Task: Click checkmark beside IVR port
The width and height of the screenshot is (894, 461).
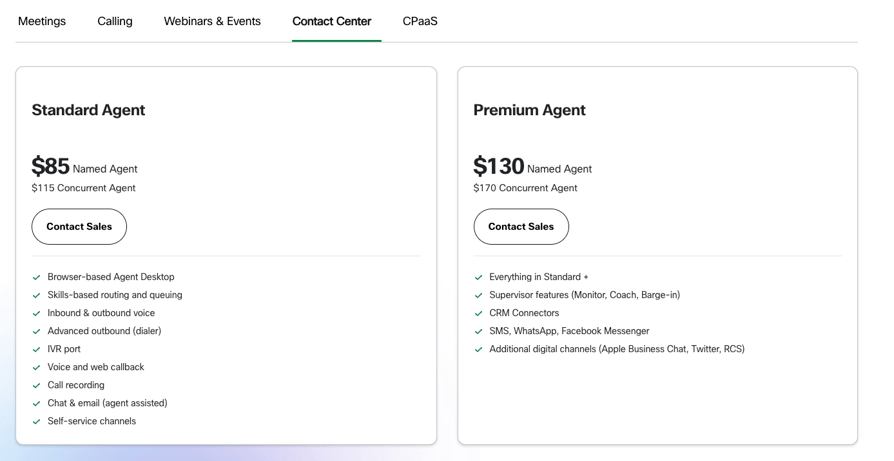Action: 36,349
